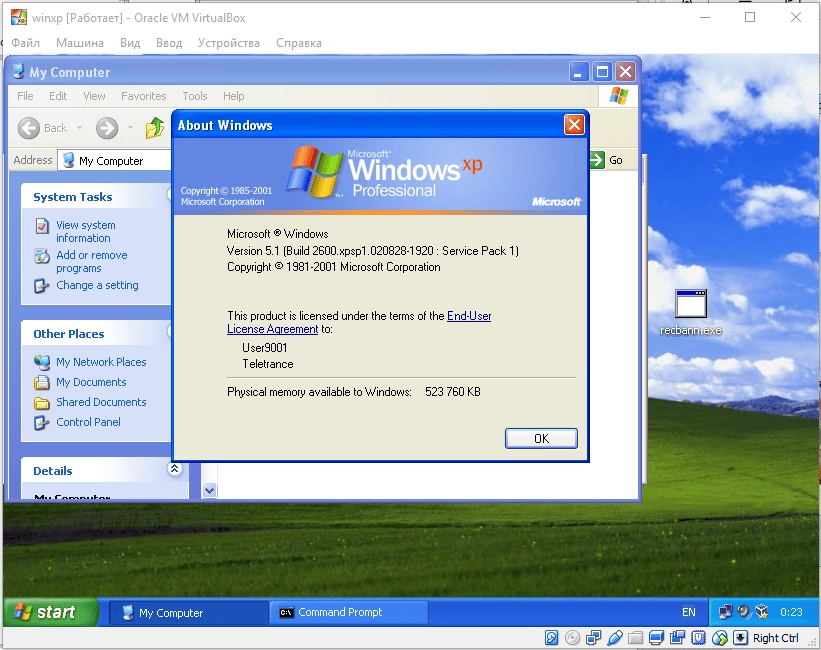Click the address bar text My Computer
Image resolution: width=821 pixels, height=650 pixels.
point(111,161)
